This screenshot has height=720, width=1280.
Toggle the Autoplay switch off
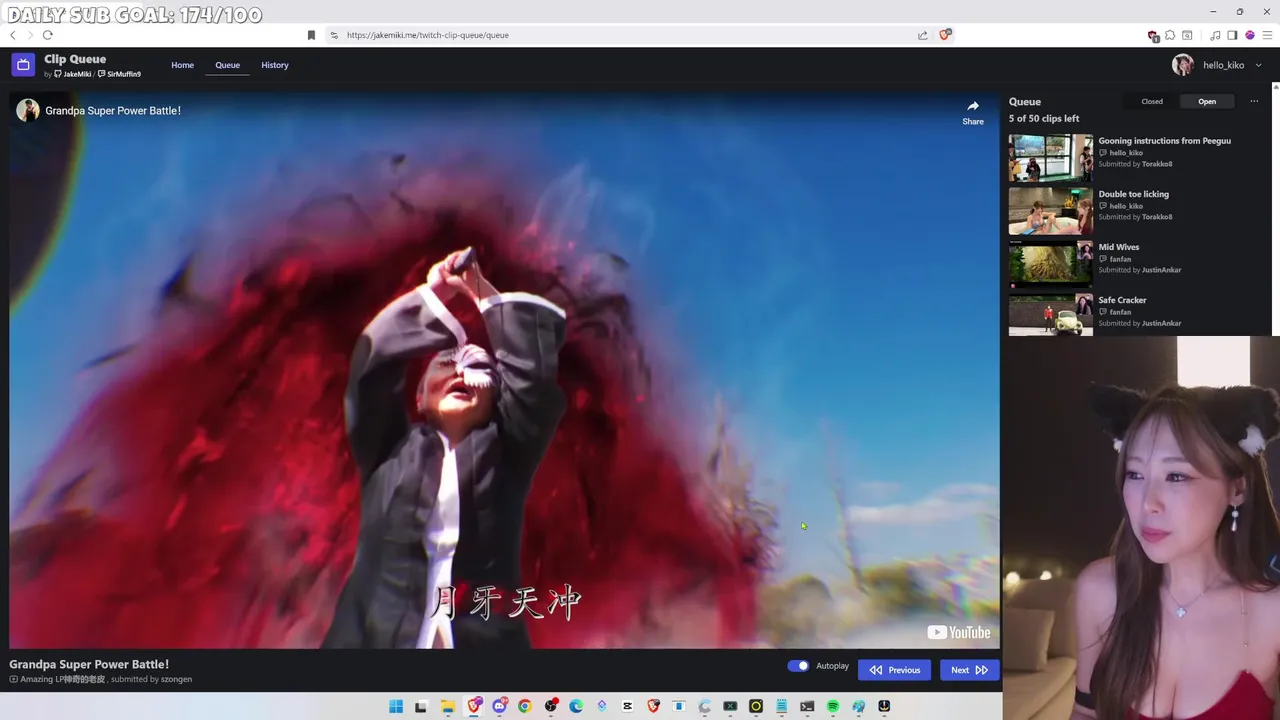pyautogui.click(x=798, y=666)
